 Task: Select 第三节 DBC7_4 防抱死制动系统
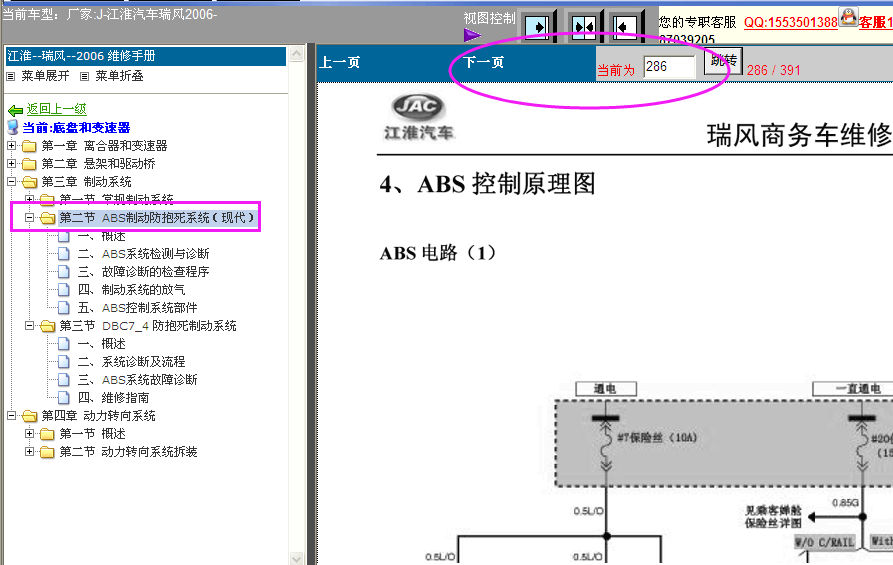(x=148, y=326)
